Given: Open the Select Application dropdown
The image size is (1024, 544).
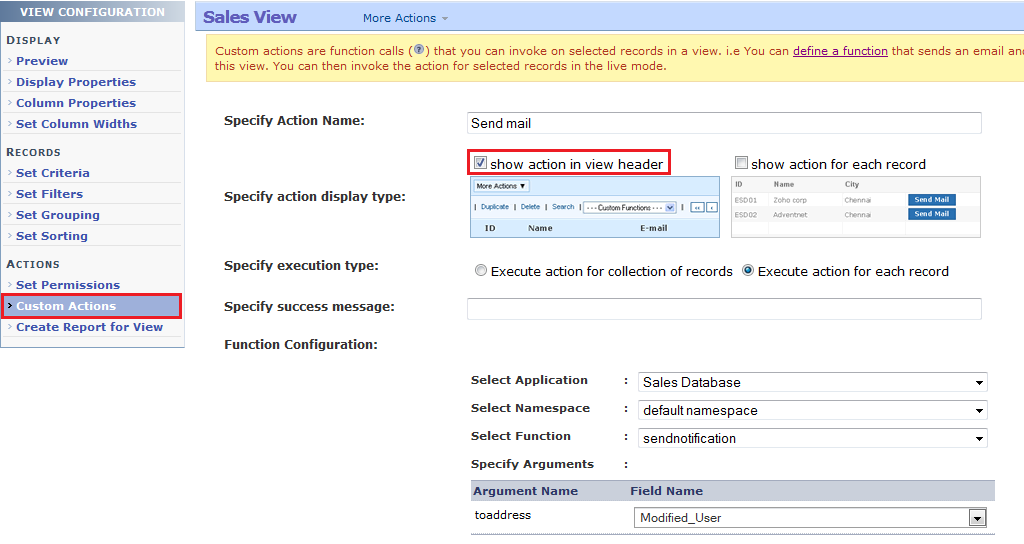Looking at the screenshot, I should point(811,382).
